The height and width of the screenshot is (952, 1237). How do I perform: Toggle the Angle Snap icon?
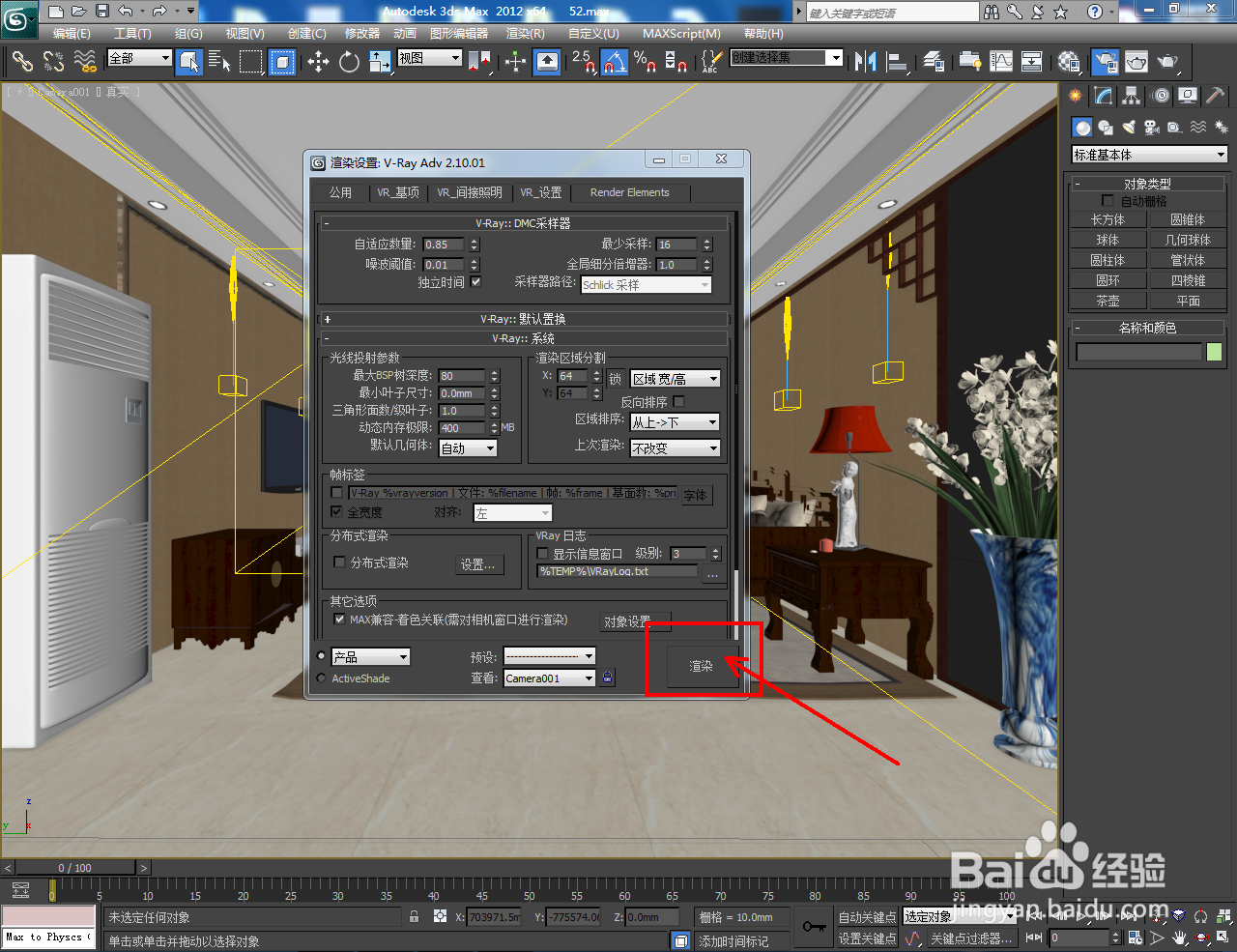pyautogui.click(x=615, y=62)
